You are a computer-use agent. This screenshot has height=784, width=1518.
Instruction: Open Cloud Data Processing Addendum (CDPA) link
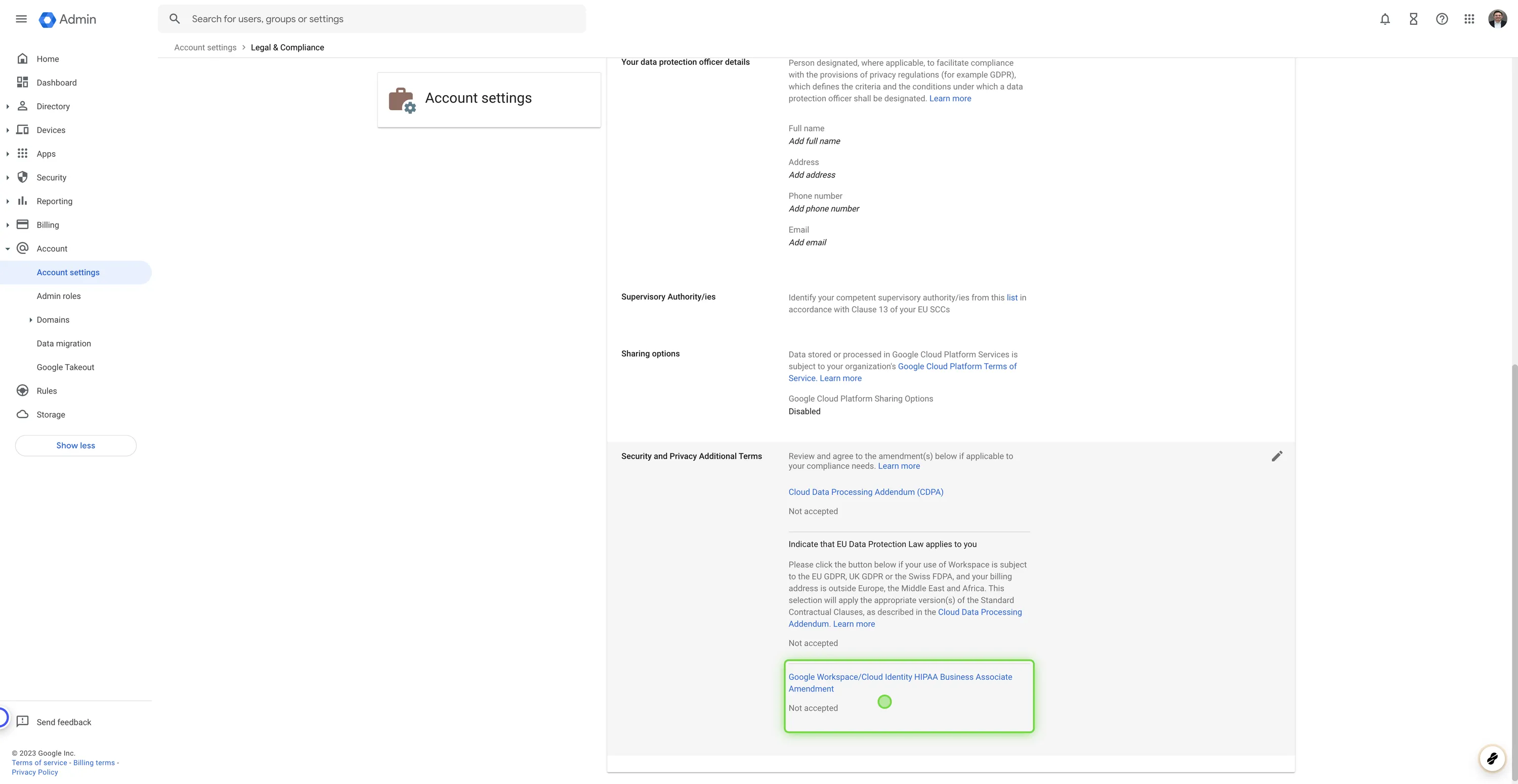(865, 492)
